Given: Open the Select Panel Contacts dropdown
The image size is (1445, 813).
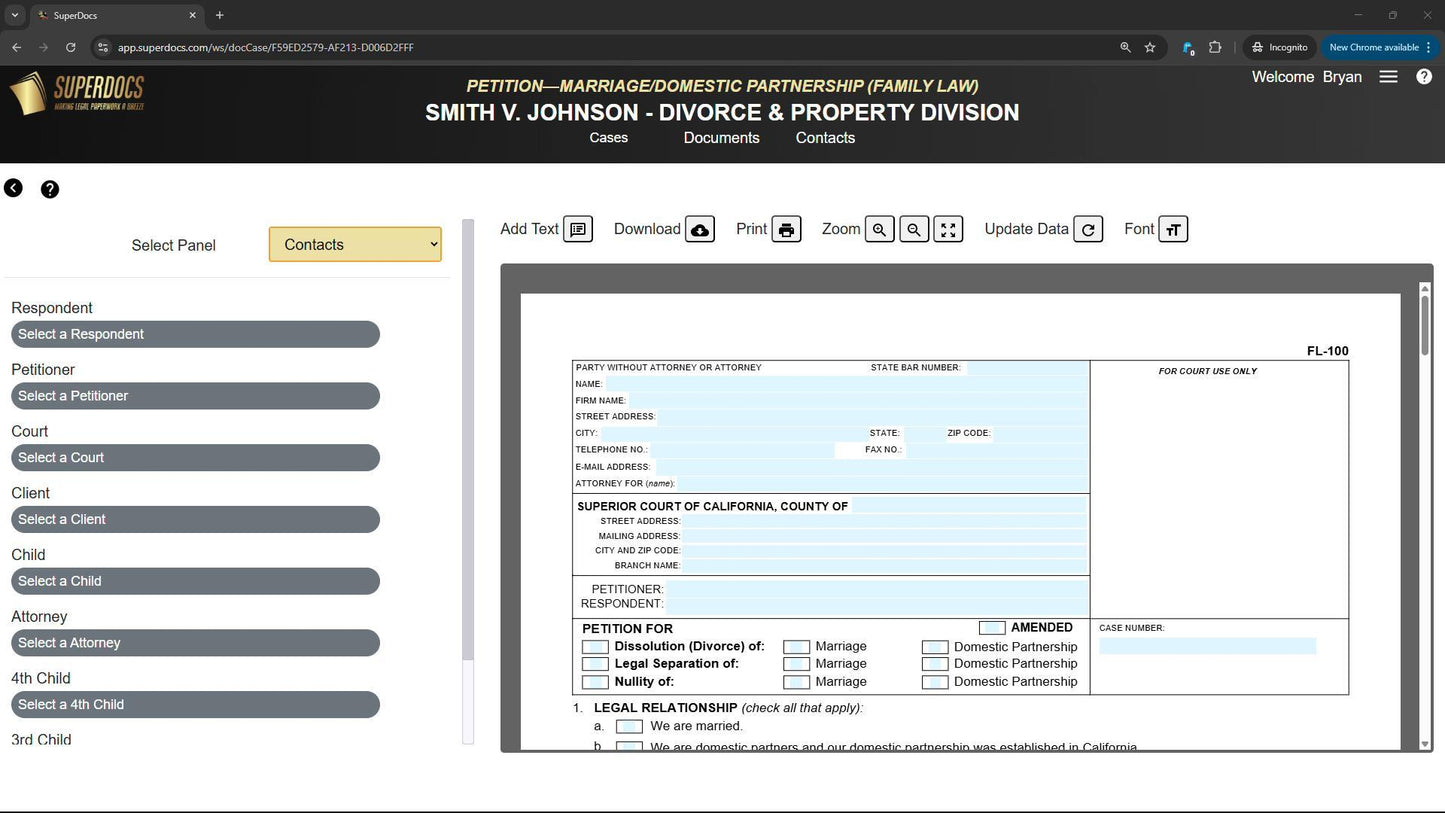Looking at the screenshot, I should pyautogui.click(x=355, y=245).
